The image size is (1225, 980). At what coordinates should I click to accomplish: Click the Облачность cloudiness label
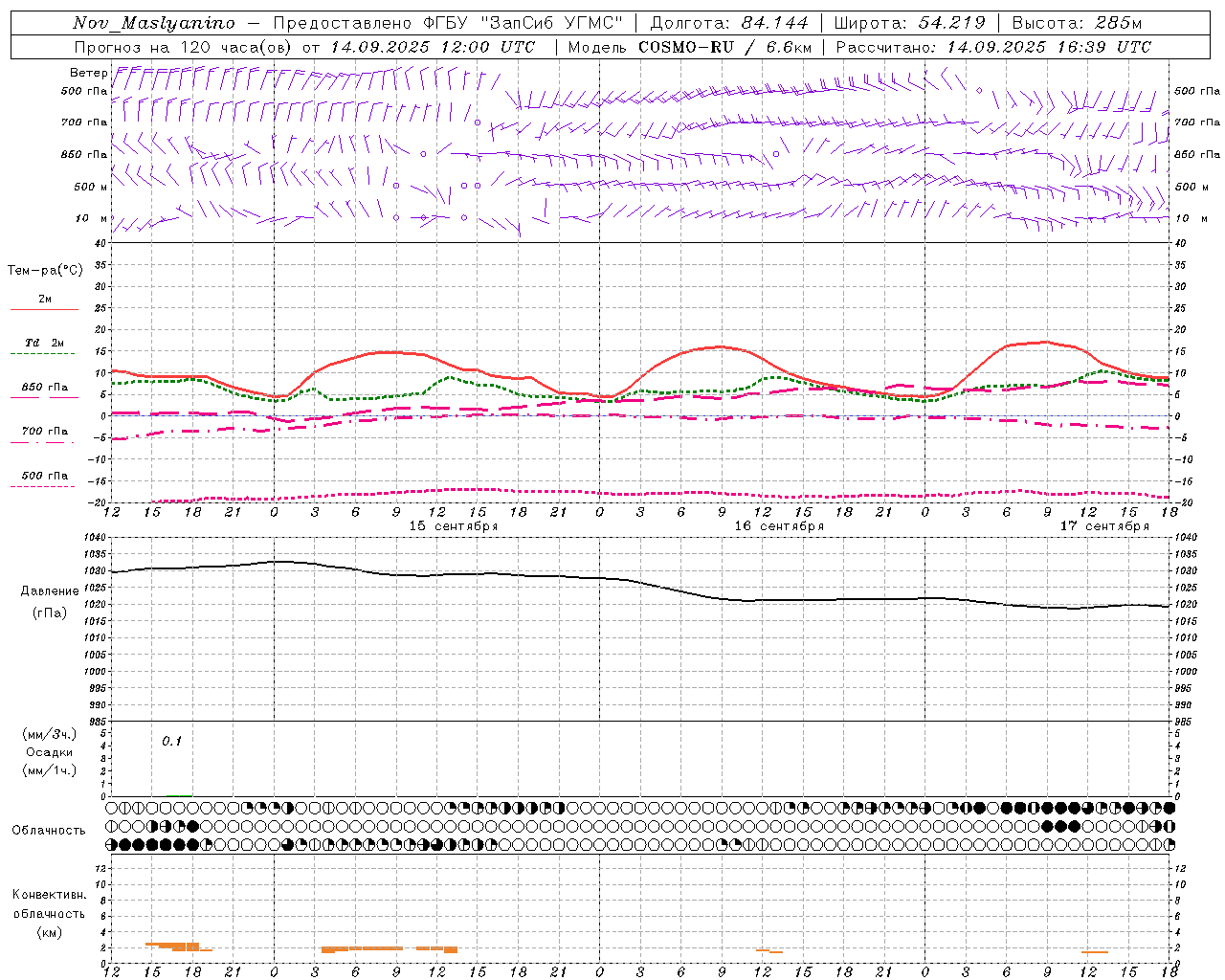tap(49, 830)
